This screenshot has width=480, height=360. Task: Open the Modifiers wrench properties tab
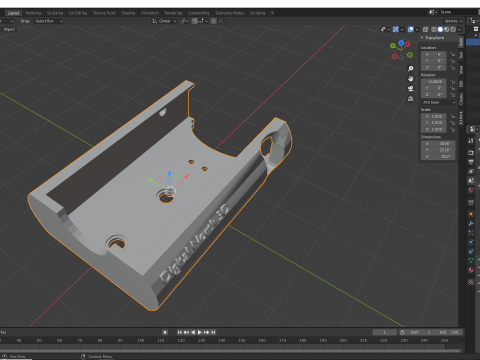coord(471,223)
